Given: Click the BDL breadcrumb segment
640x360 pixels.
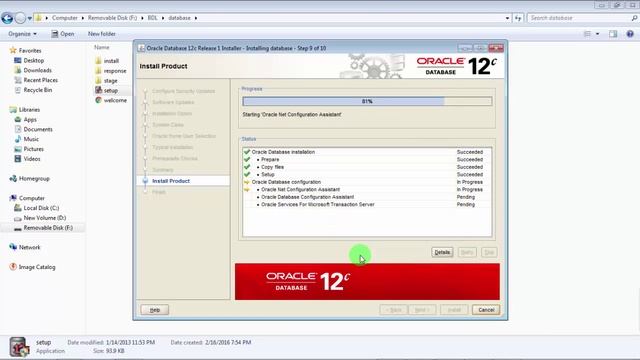Looking at the screenshot, I should [152, 18].
